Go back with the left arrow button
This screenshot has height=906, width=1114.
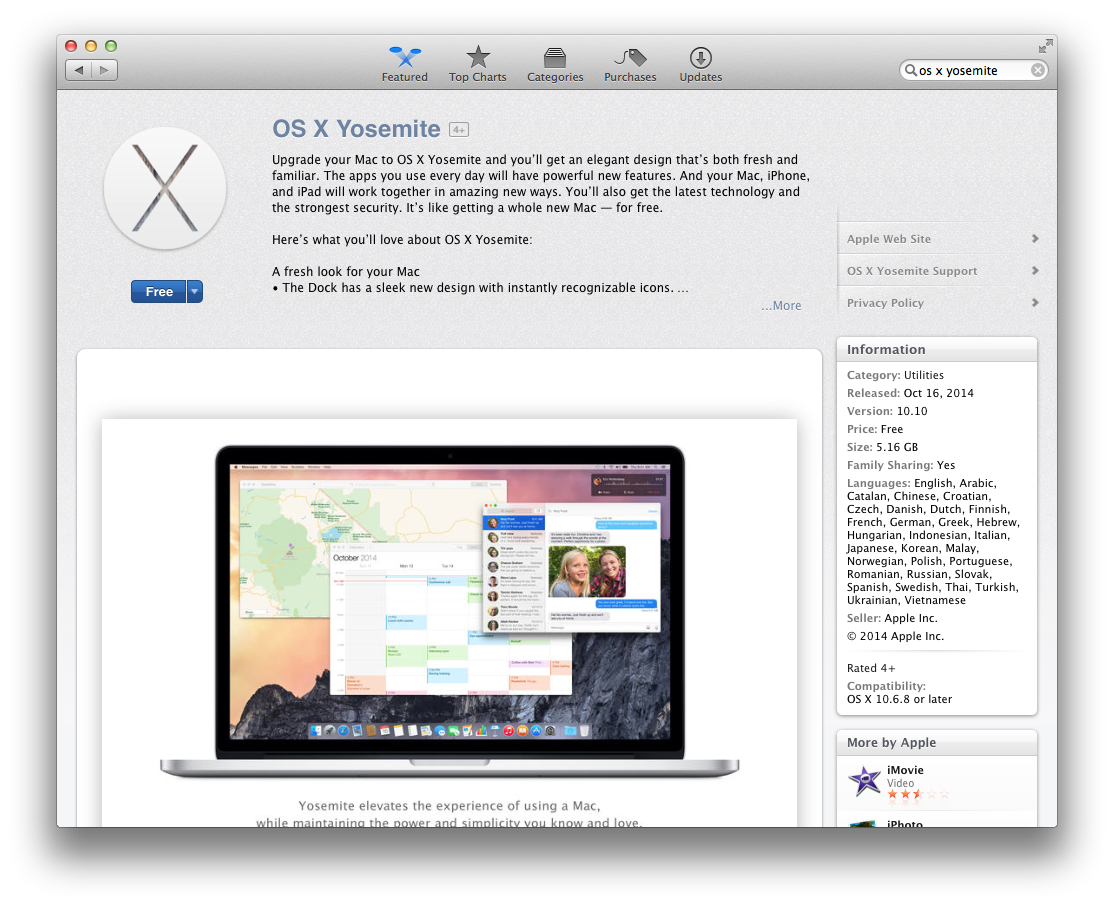(x=79, y=70)
